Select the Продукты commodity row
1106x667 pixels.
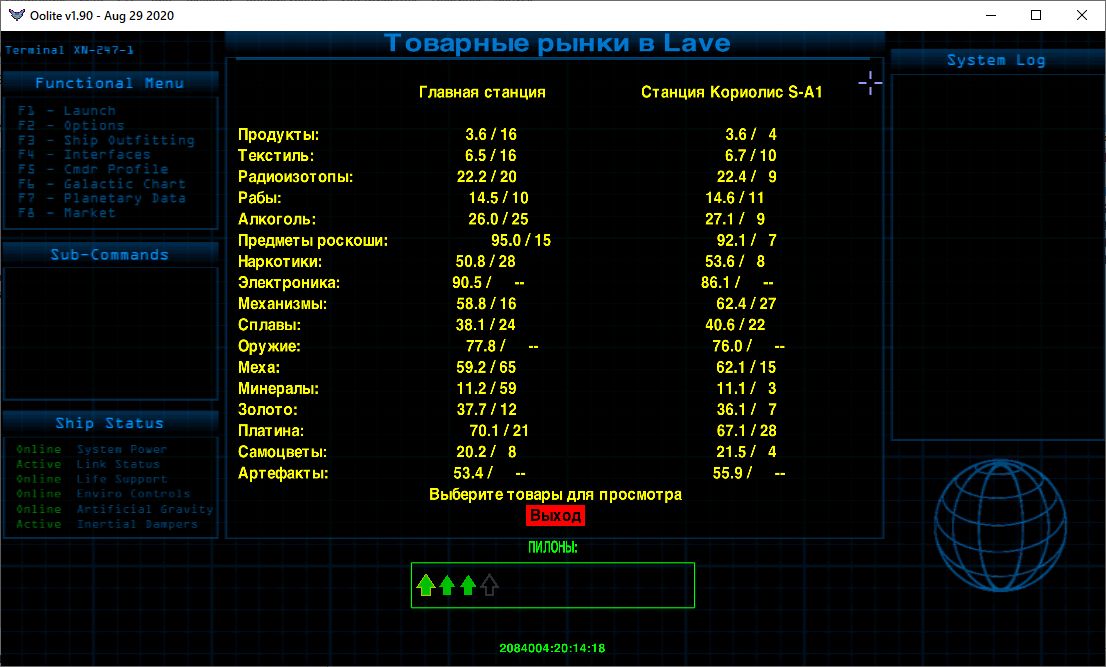pos(278,134)
